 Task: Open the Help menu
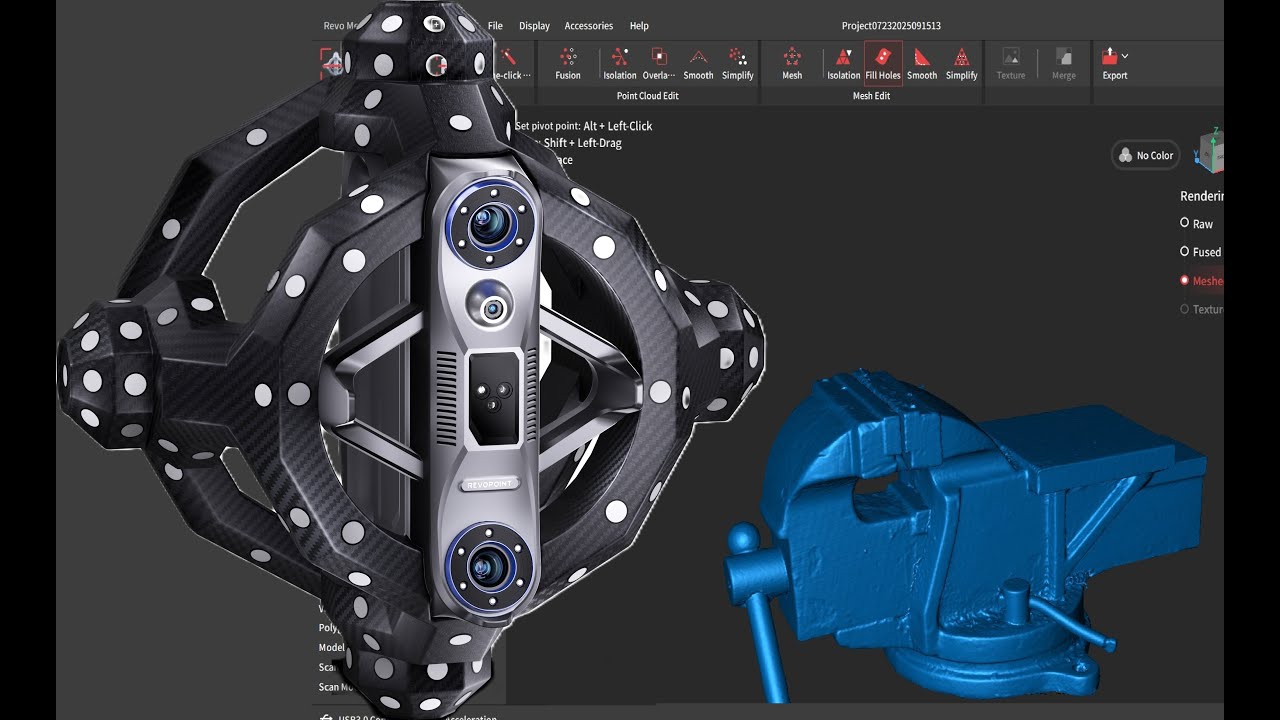click(639, 26)
